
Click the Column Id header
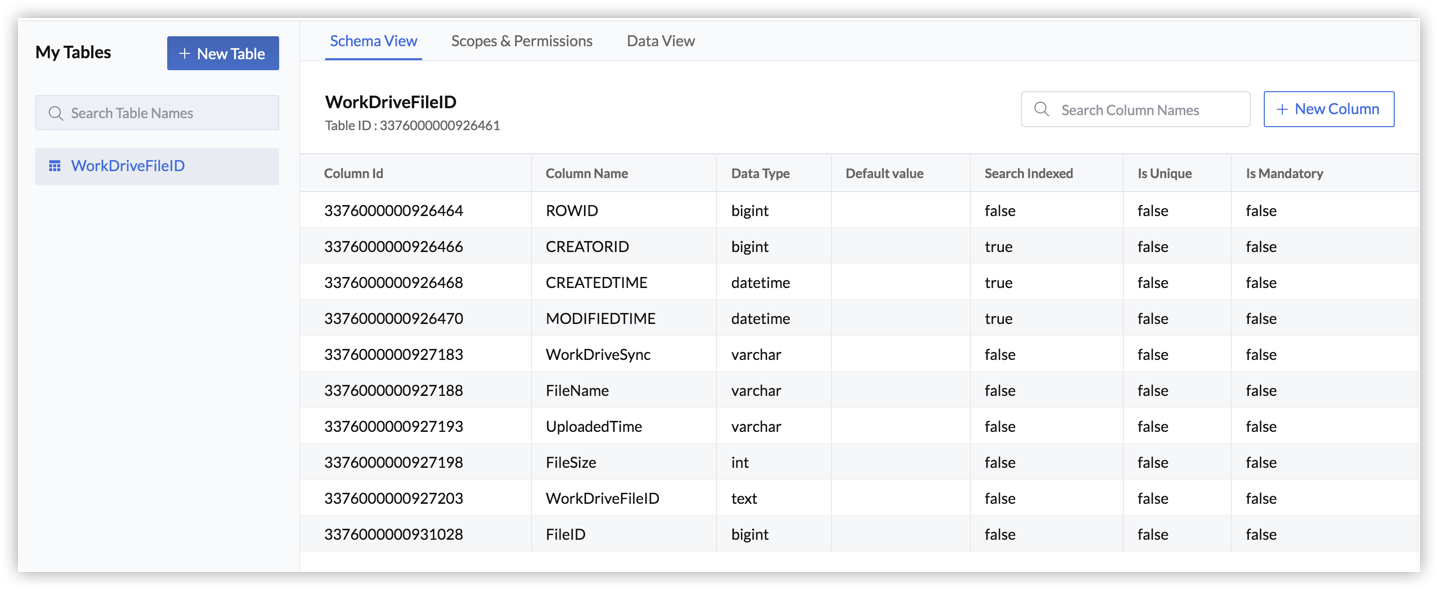tap(354, 173)
